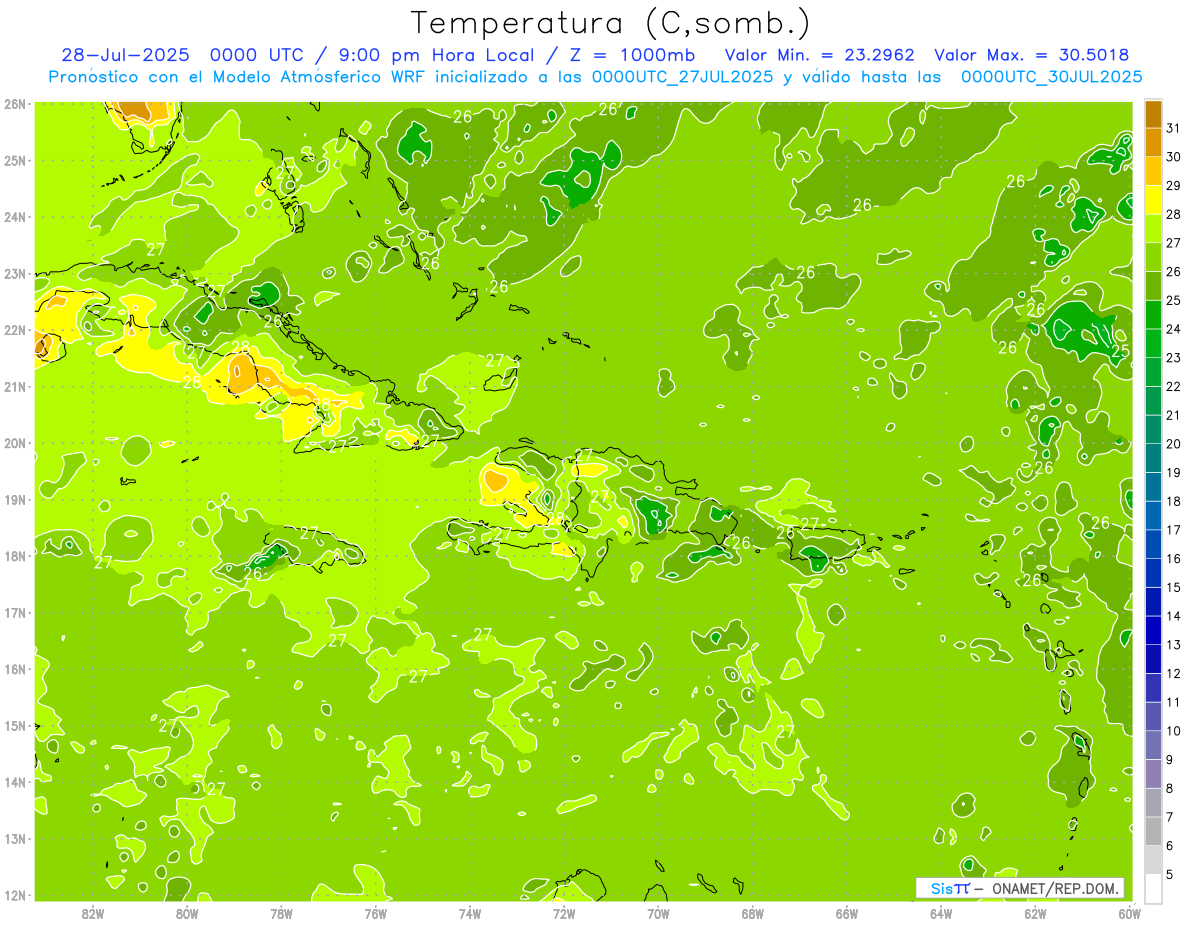
Task: Select the orange legend band between 30 and 31
Action: (x=1153, y=142)
